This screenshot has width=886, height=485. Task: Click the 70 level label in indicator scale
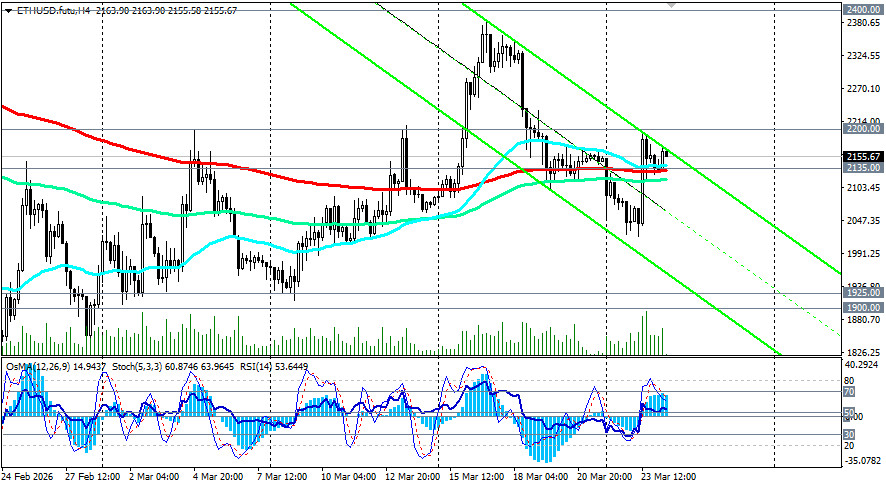(849, 392)
